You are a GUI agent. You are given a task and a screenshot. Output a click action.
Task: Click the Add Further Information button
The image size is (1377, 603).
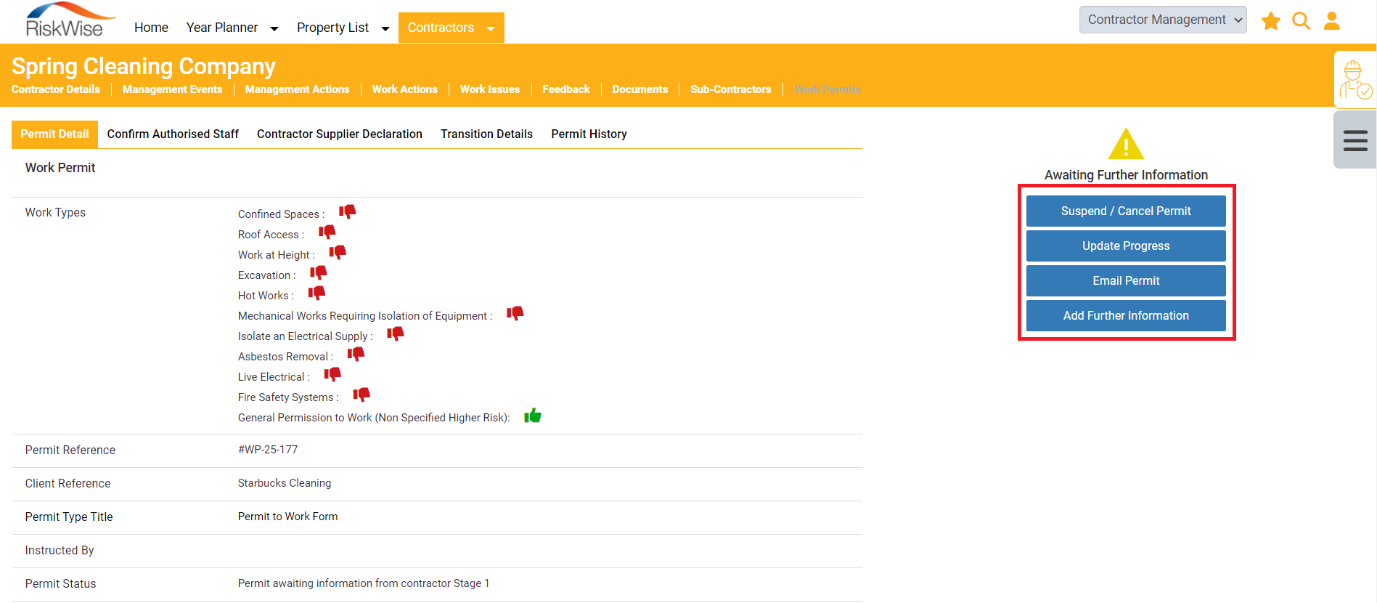(1126, 315)
